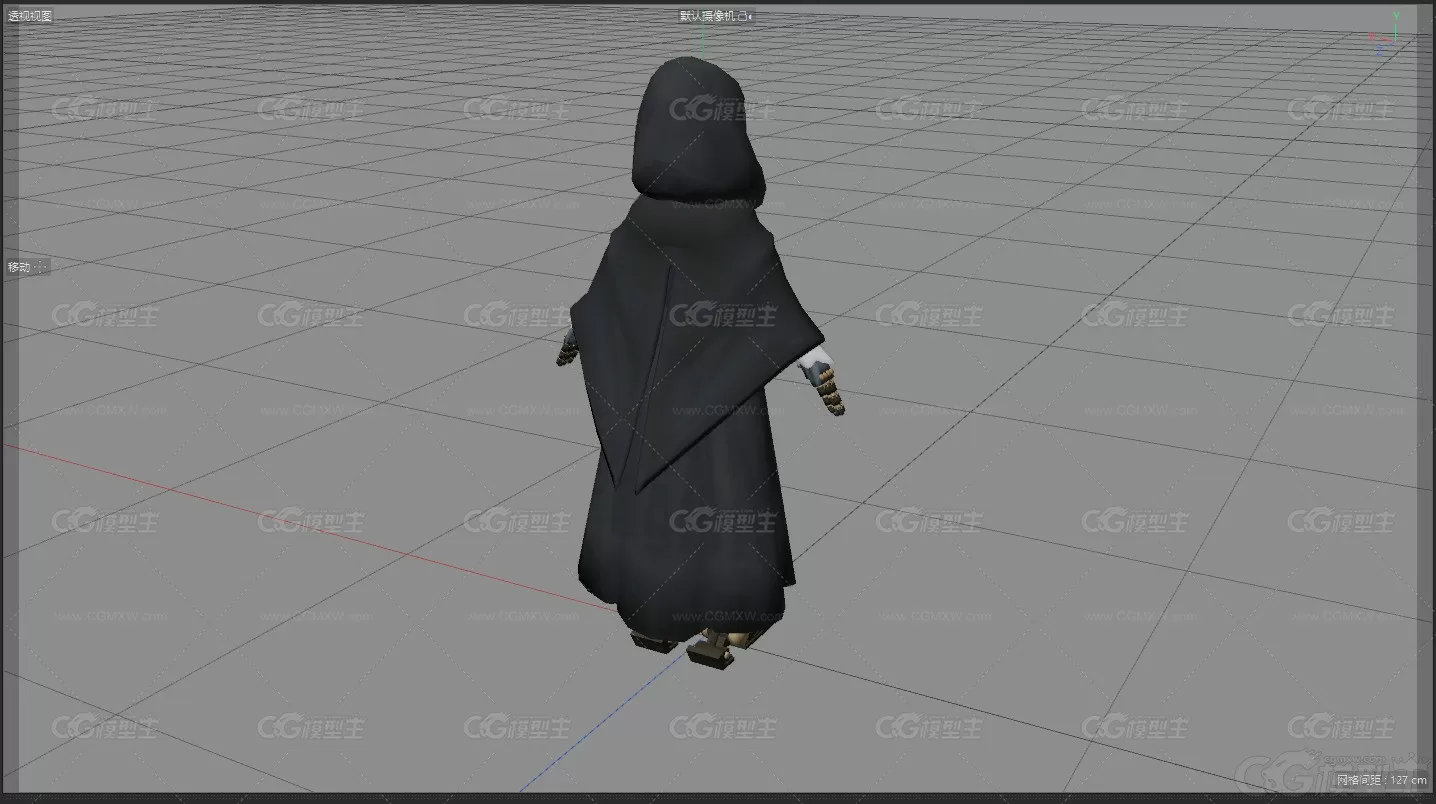Click the camera icon beside 默认摄像机
The width and height of the screenshot is (1436, 804).
click(x=746, y=16)
